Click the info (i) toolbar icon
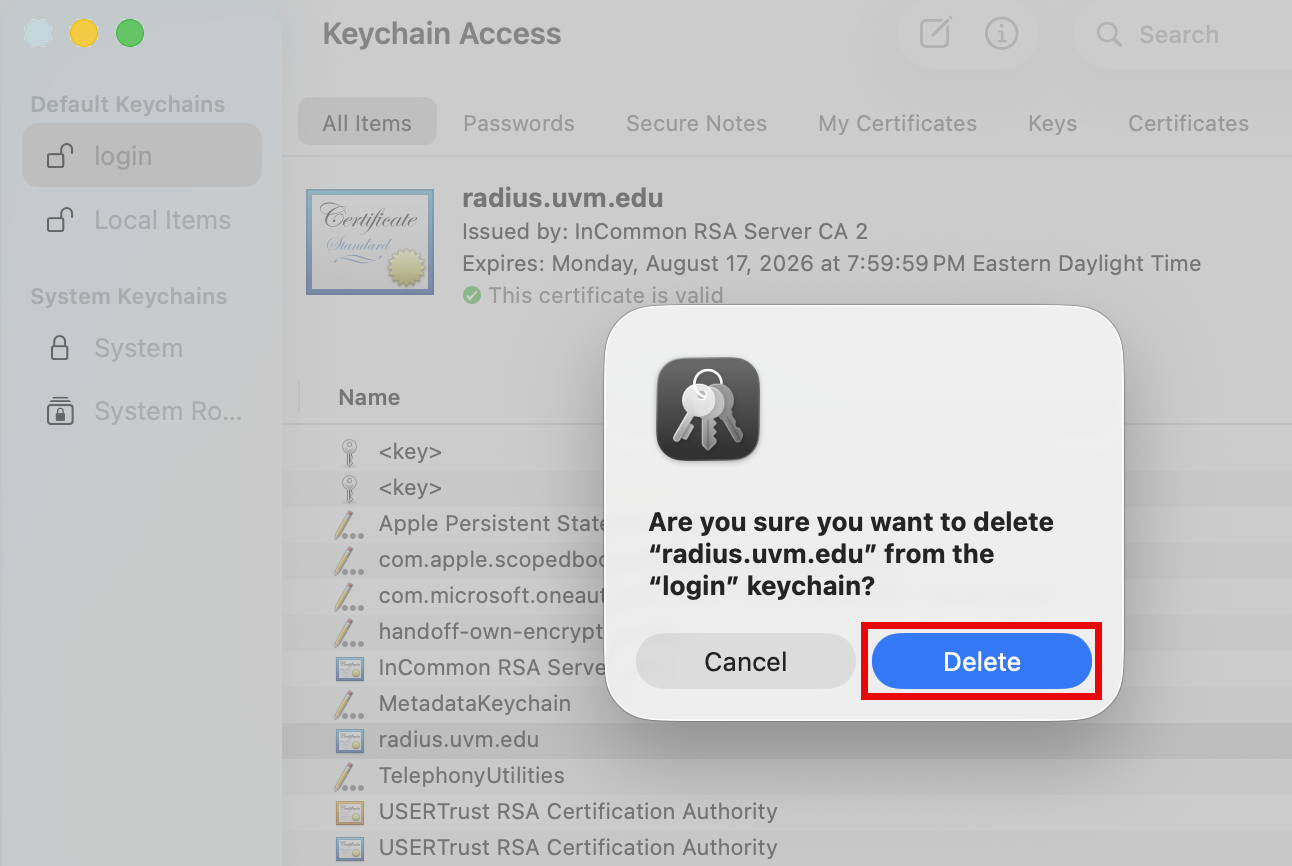Screen dimensions: 1292x866 (1002, 33)
